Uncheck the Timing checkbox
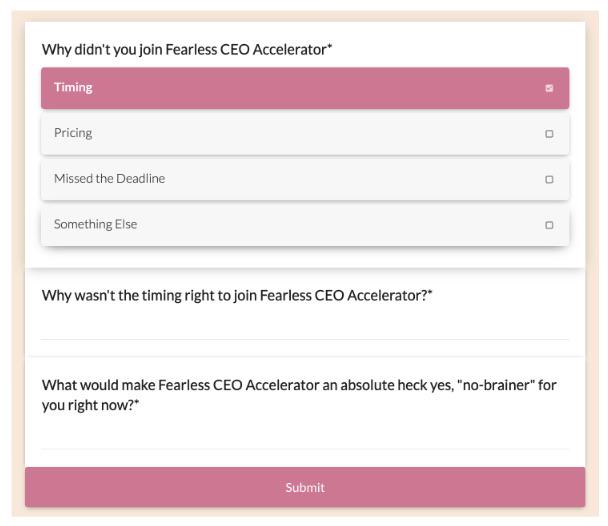This screenshot has height=526, width=608. (549, 88)
